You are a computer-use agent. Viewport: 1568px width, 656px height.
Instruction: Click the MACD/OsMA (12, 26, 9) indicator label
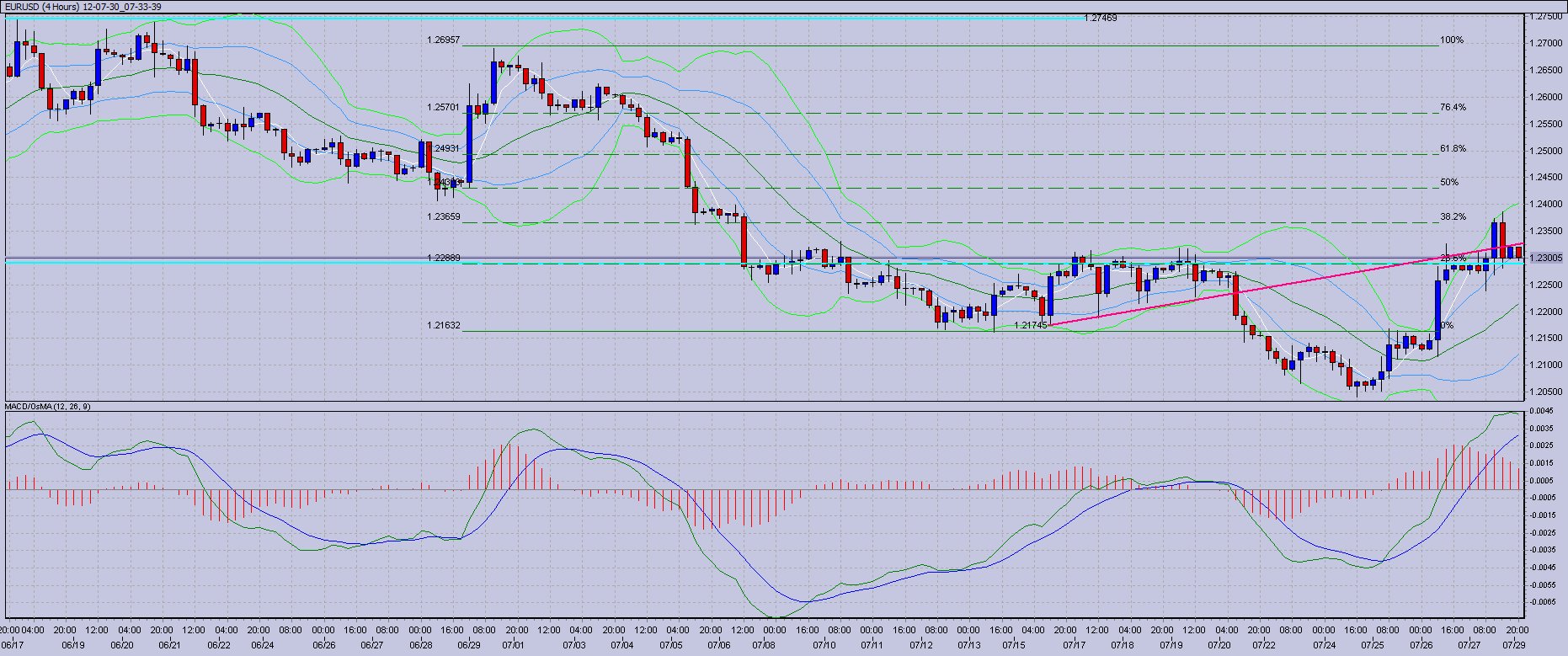[x=48, y=407]
